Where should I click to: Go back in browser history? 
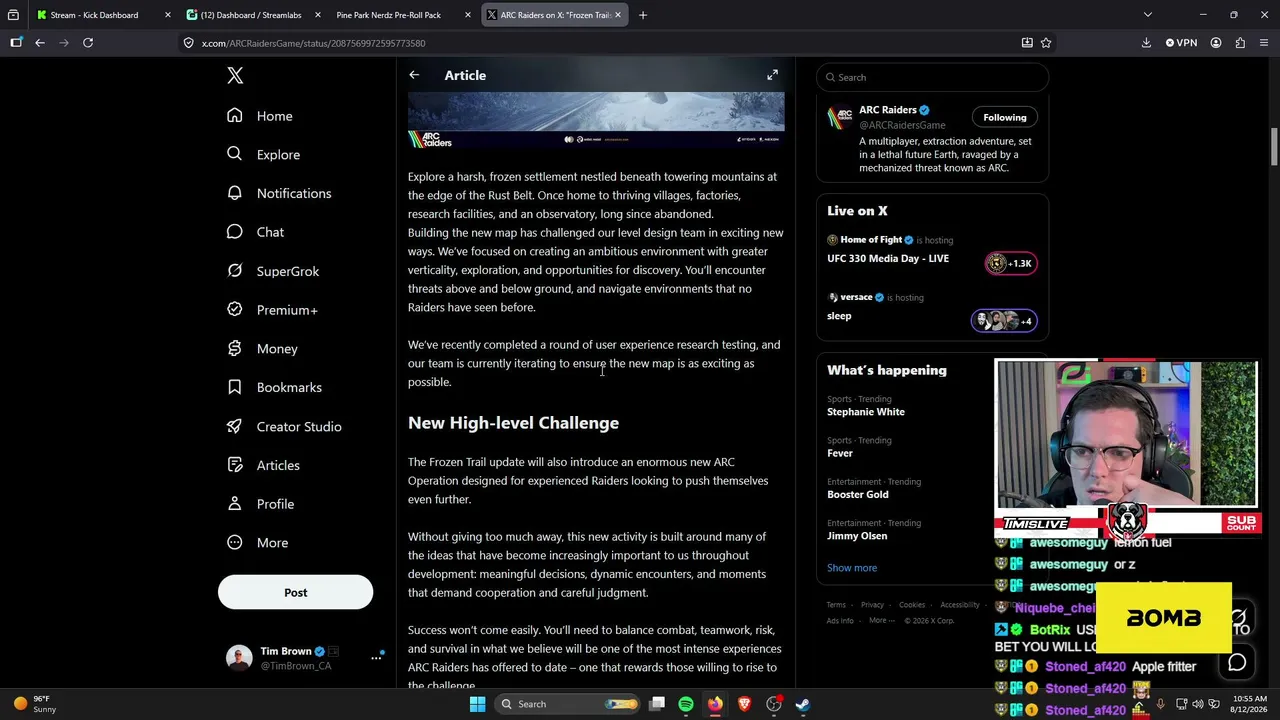click(x=39, y=43)
